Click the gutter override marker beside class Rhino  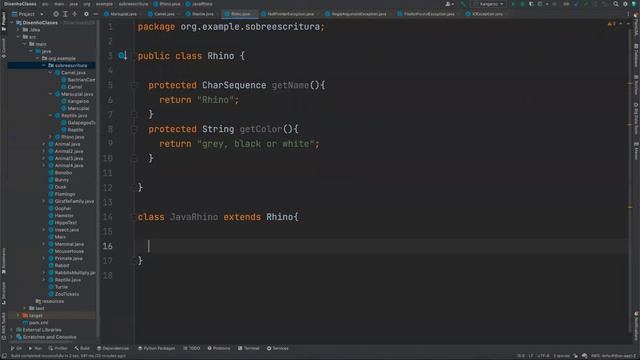(x=122, y=56)
